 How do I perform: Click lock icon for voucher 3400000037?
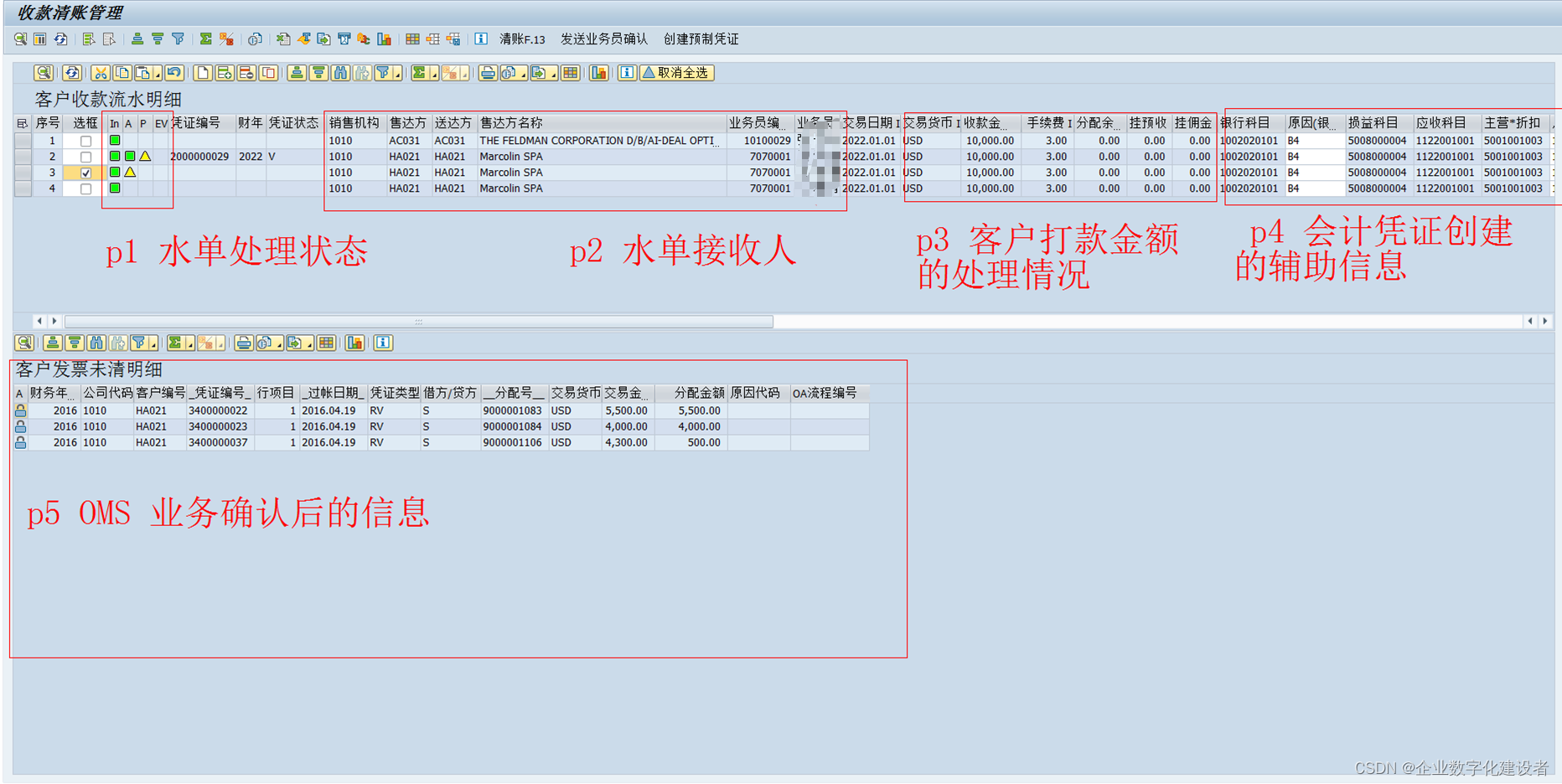coord(20,442)
